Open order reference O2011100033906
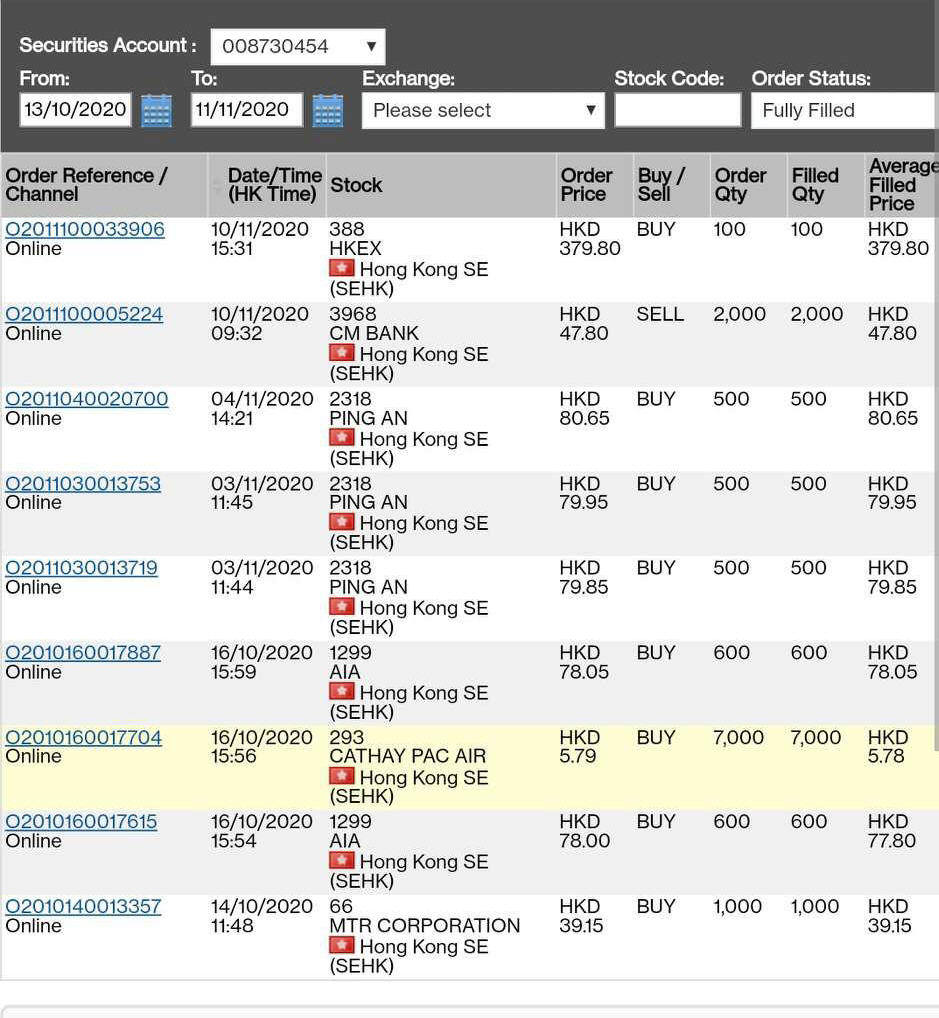This screenshot has width=939, height=1018. [x=85, y=229]
